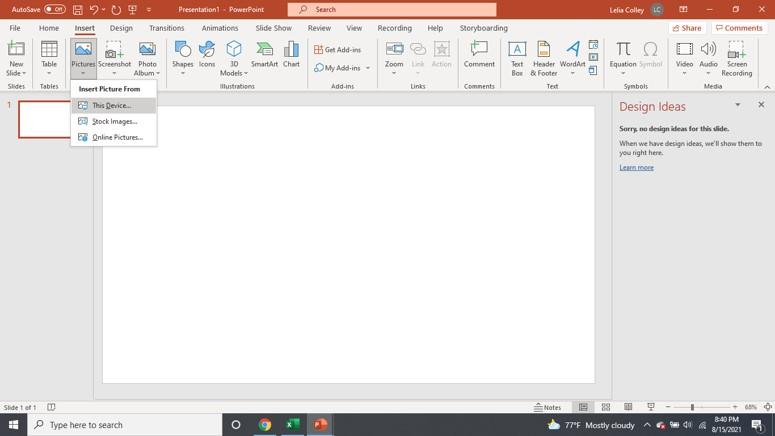775x436 pixels.
Task: Insert an Equation
Action: [623, 58]
